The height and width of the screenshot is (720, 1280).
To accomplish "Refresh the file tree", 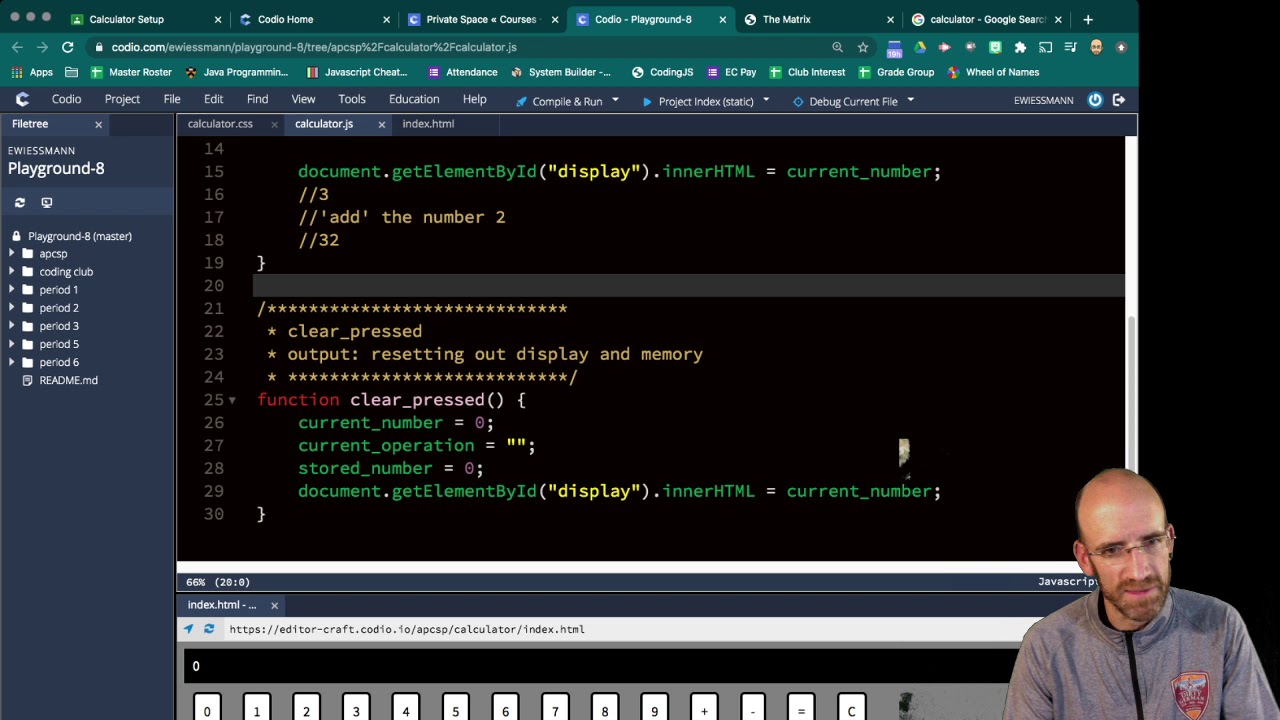I will click(x=19, y=202).
